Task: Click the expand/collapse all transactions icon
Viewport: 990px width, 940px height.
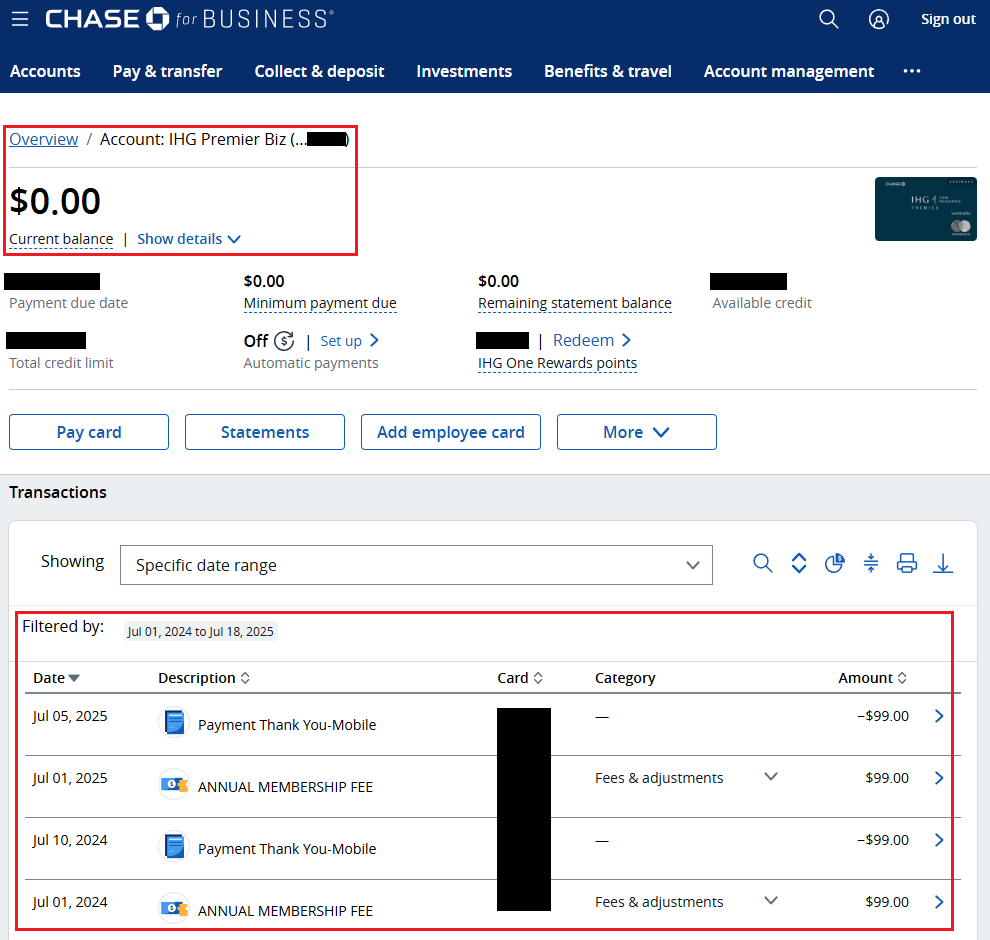Action: tap(799, 563)
